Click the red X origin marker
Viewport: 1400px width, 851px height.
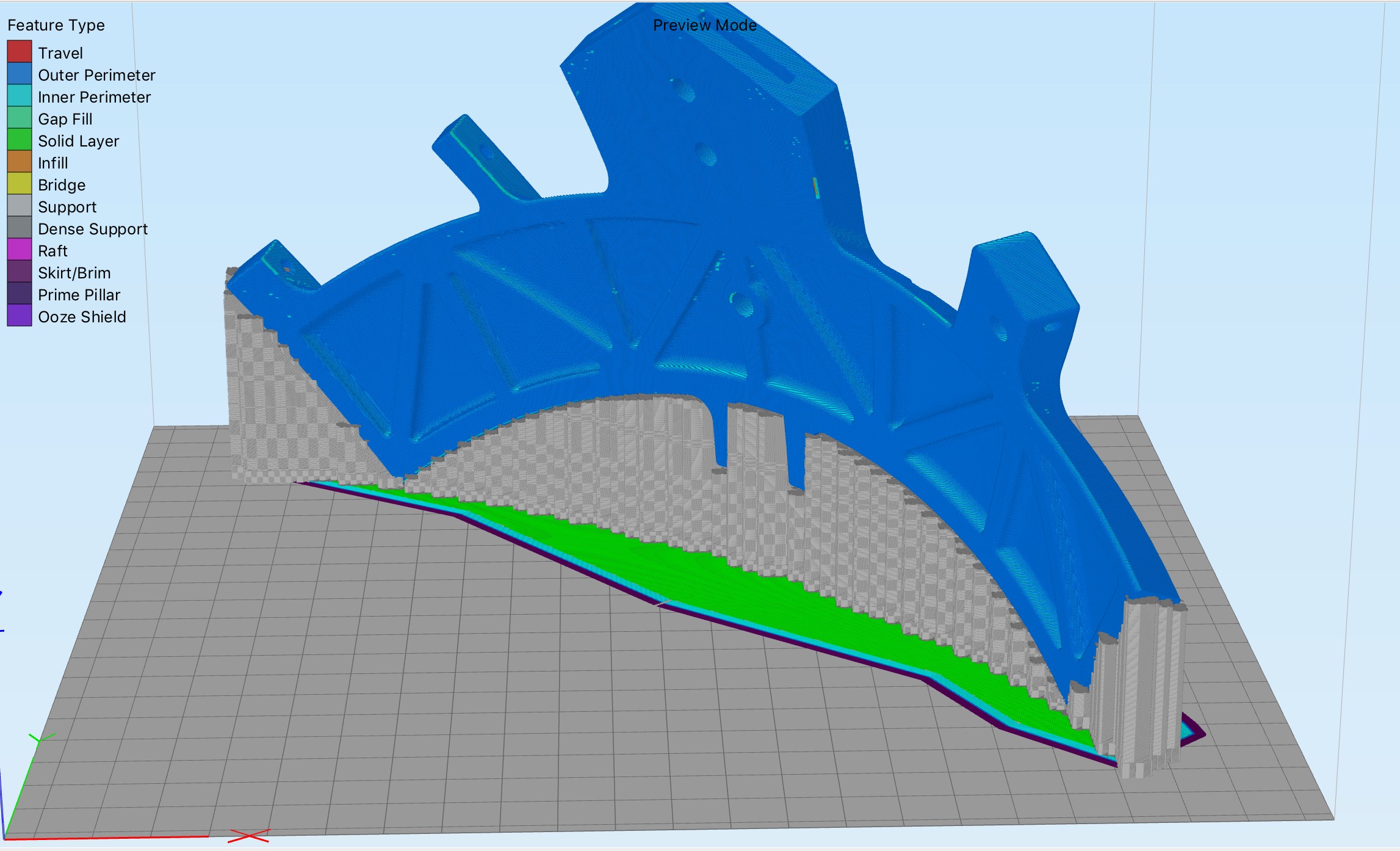pyautogui.click(x=248, y=836)
